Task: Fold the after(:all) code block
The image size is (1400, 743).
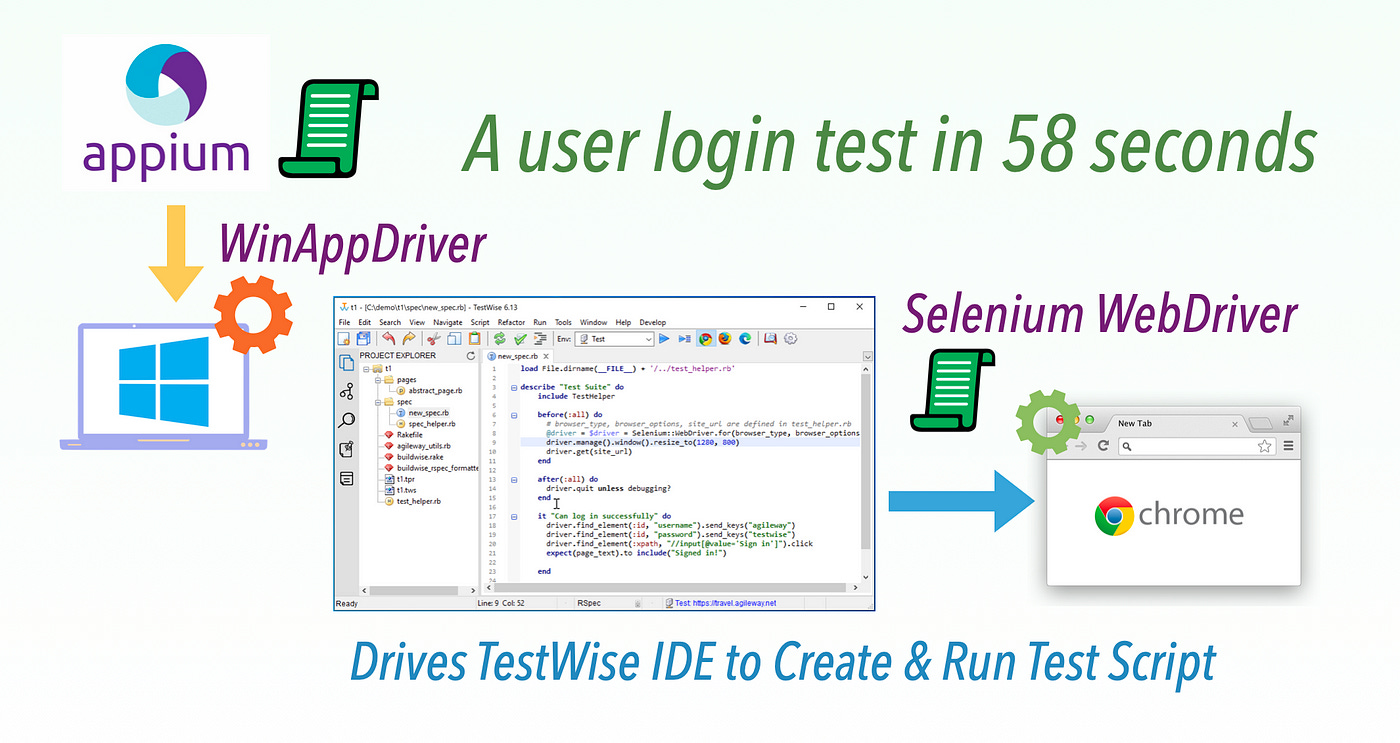Action: pyautogui.click(x=513, y=479)
